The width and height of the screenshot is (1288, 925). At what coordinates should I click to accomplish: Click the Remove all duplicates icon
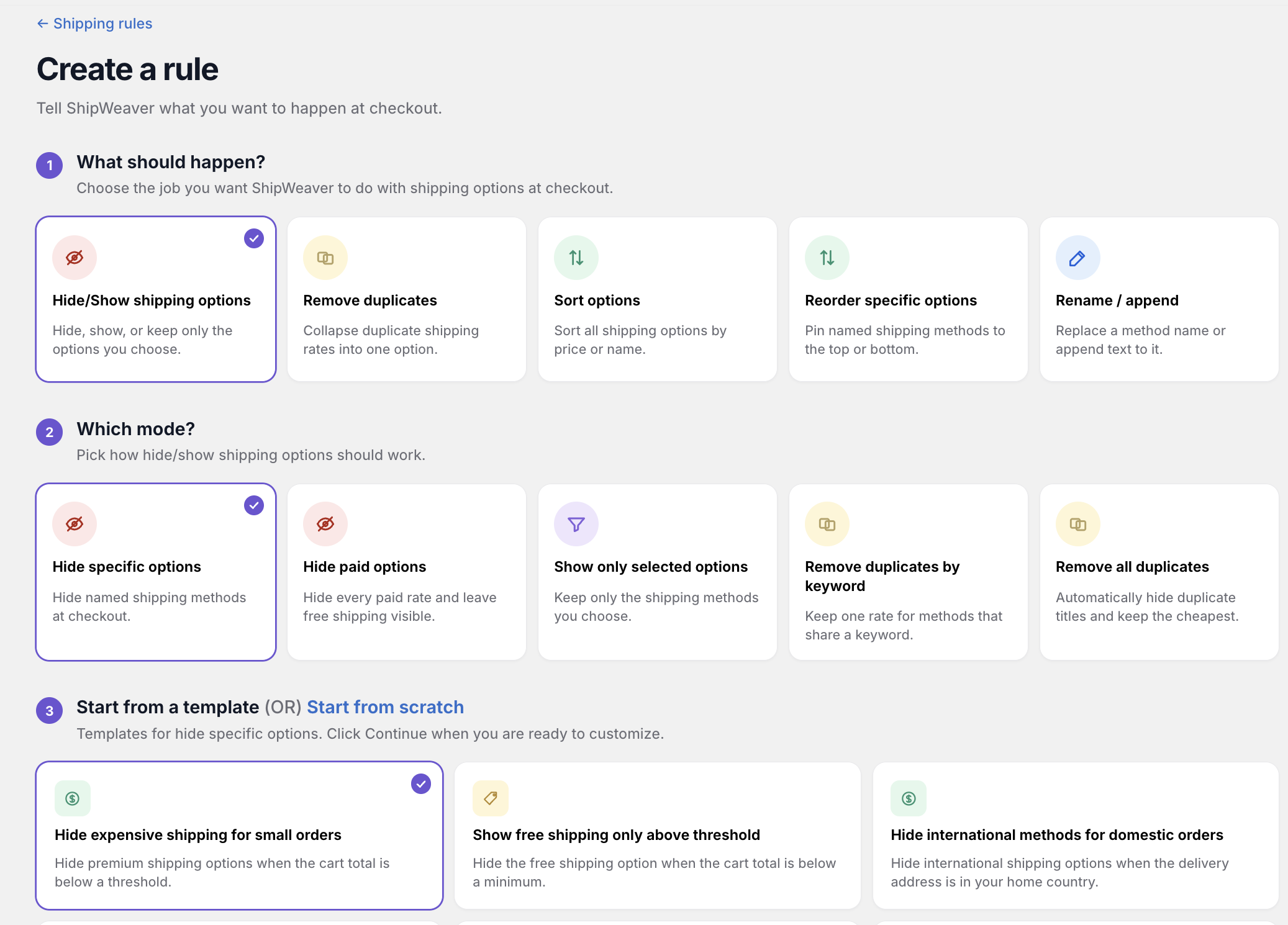click(1078, 524)
